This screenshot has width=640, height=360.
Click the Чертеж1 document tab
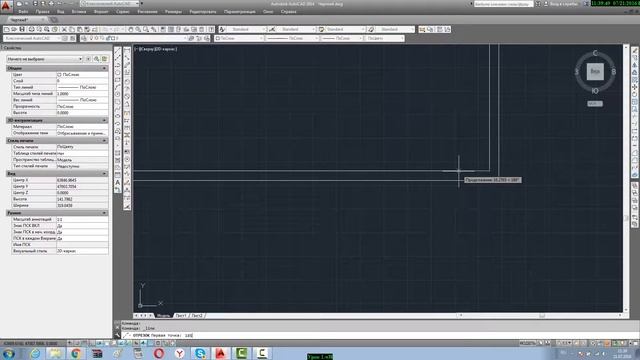[24, 20]
